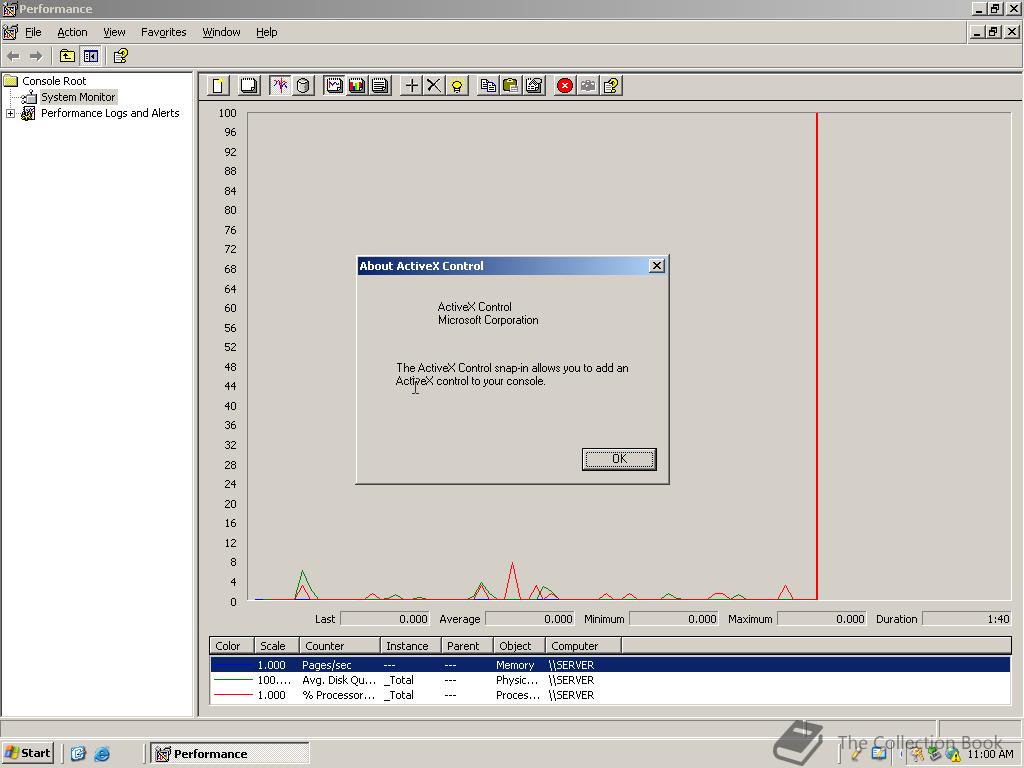Click the Performance taskbar button
Image resolution: width=1024 pixels, height=768 pixels.
[x=230, y=754]
